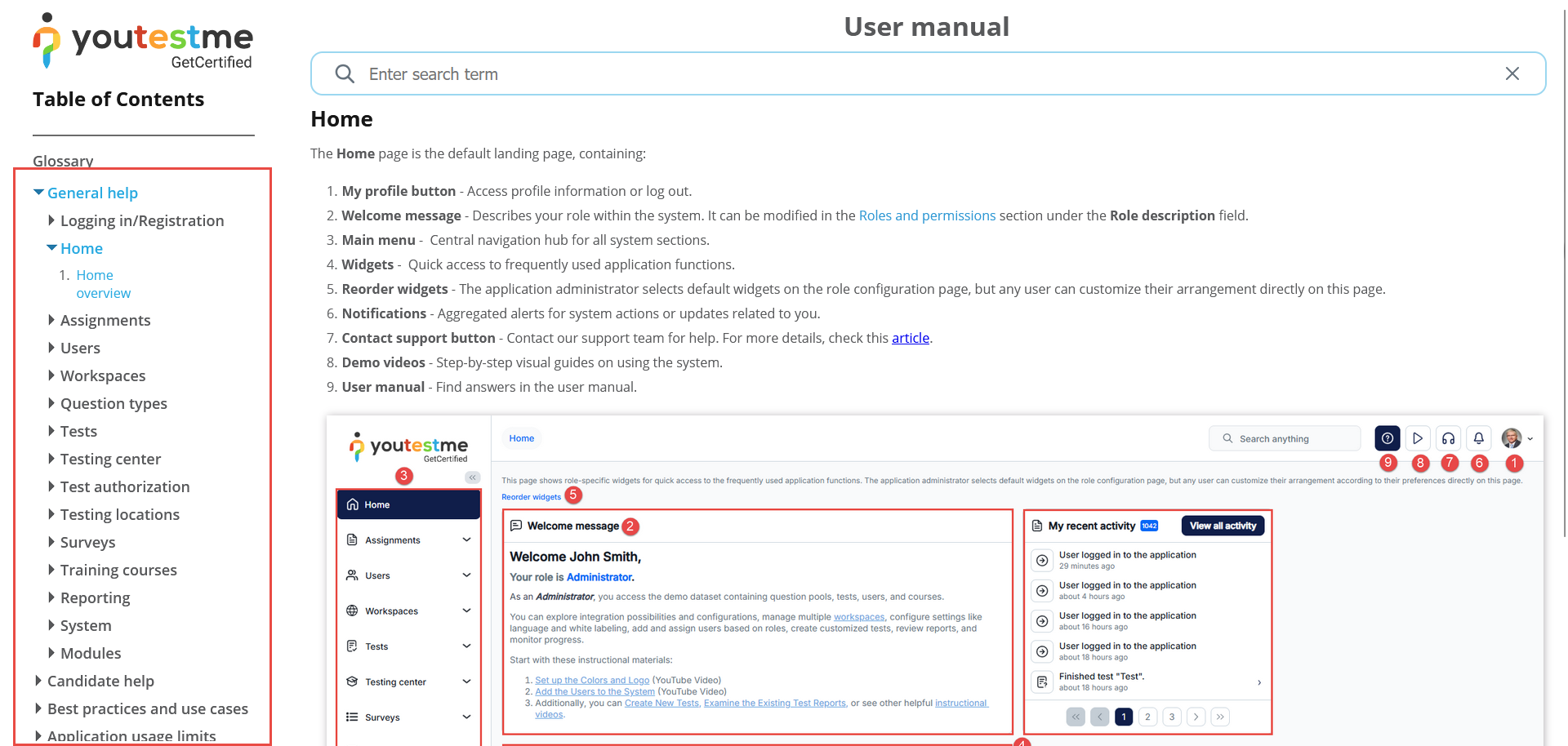Follow the support "article" link
Screen dimensions: 1568x746
click(910, 338)
